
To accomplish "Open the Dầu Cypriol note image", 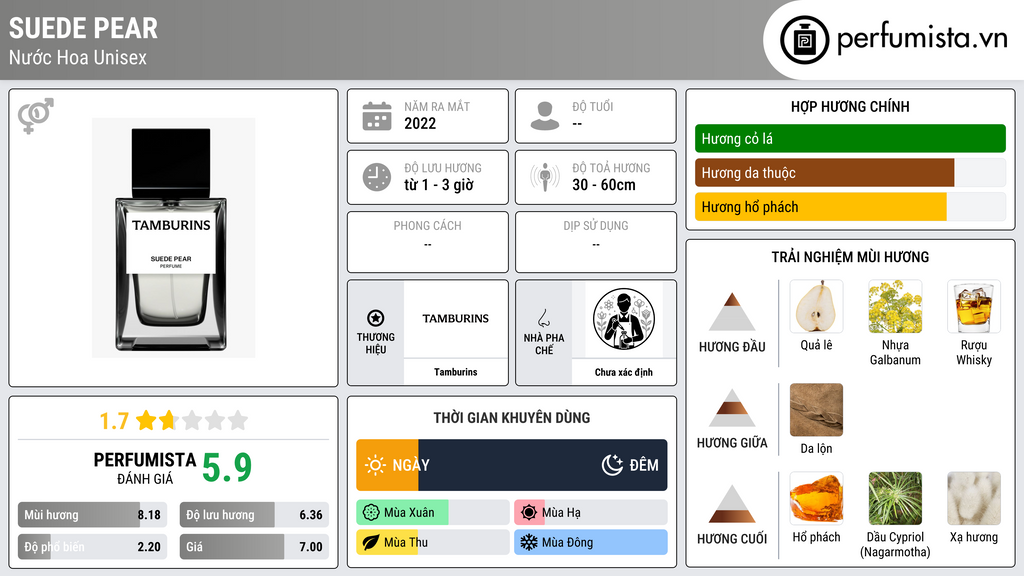I will point(895,498).
